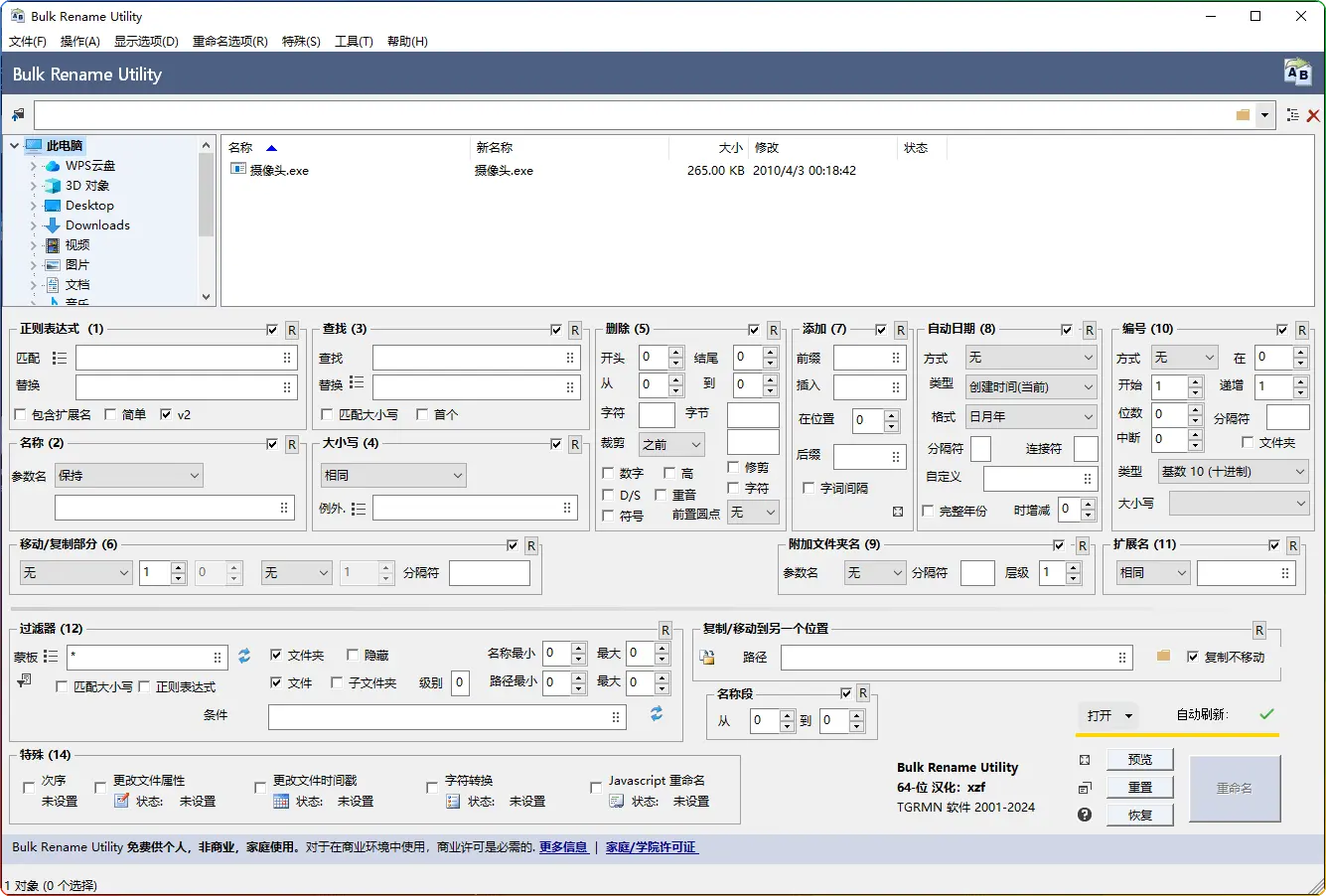Uncheck the v2 checkbox
1326x896 pixels.
click(x=166, y=414)
